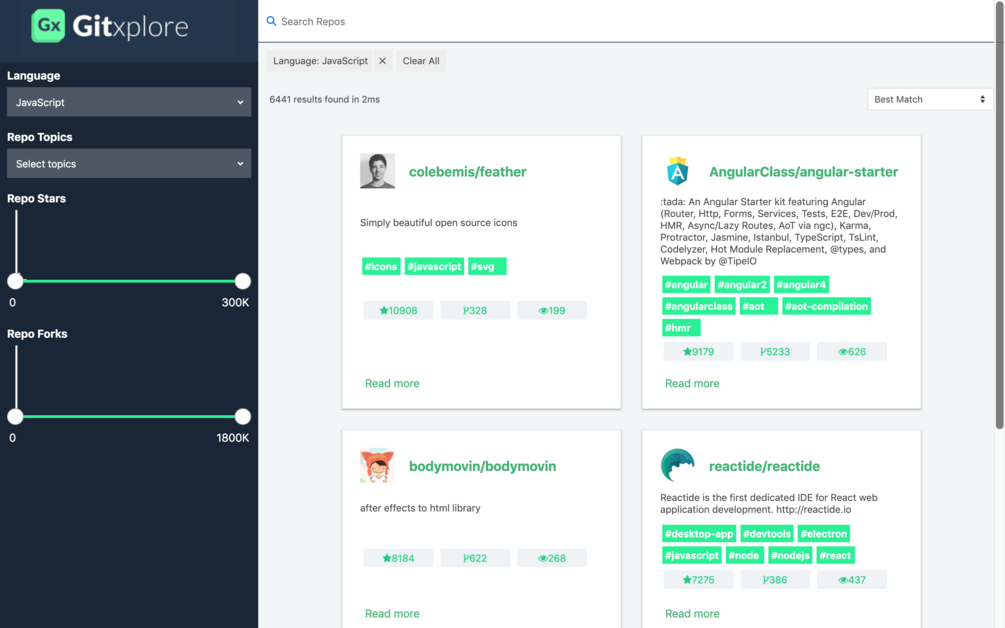Click the Clear All filters button
This screenshot has width=1005, height=628.
[420, 60]
